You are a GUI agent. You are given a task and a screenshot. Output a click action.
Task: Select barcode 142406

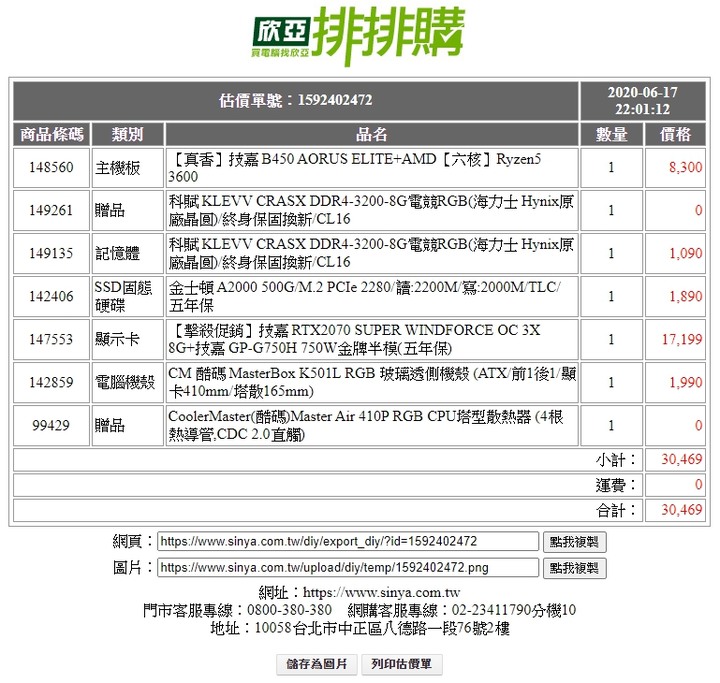pos(51,297)
